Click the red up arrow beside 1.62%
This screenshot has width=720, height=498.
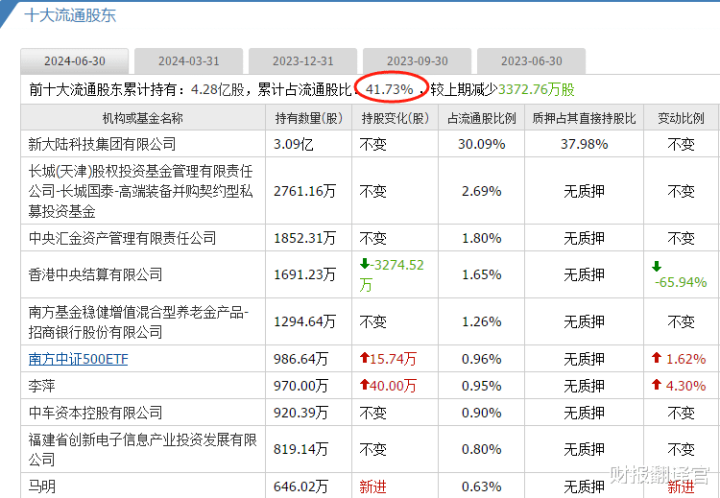coord(657,358)
